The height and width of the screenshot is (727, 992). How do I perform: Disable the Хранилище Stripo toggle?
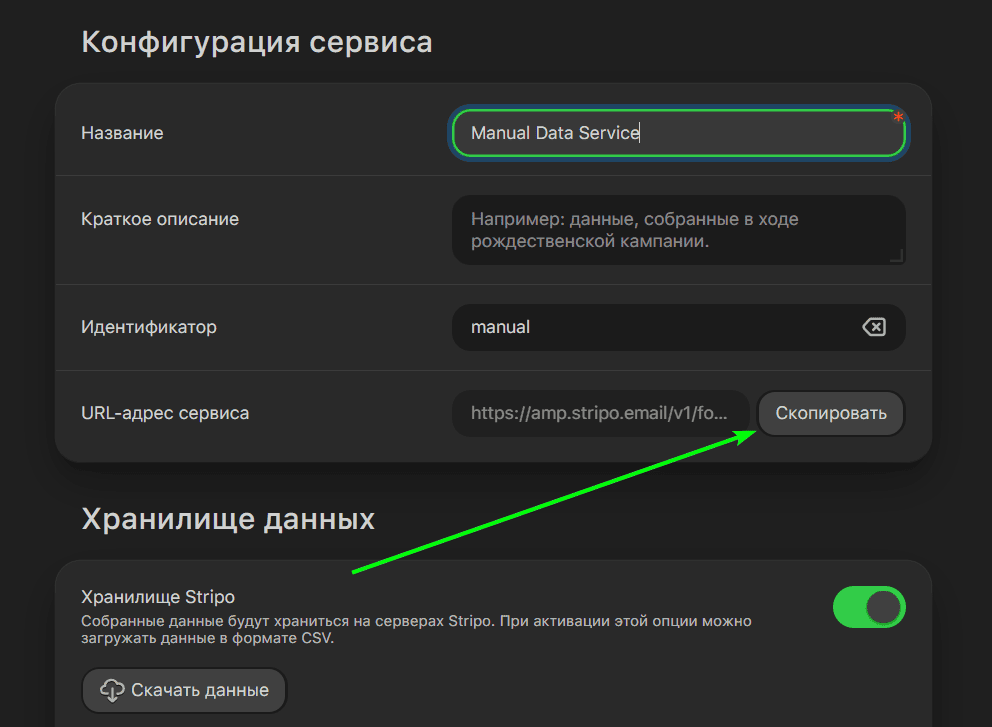point(869,607)
